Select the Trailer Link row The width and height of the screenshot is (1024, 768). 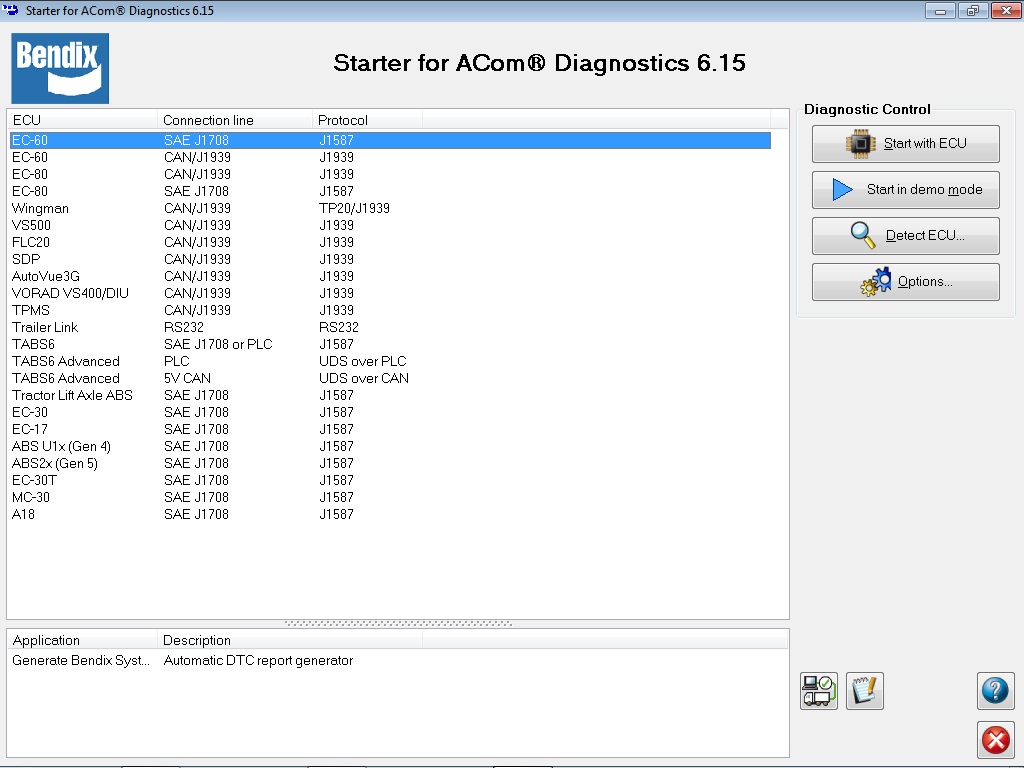[x=391, y=327]
